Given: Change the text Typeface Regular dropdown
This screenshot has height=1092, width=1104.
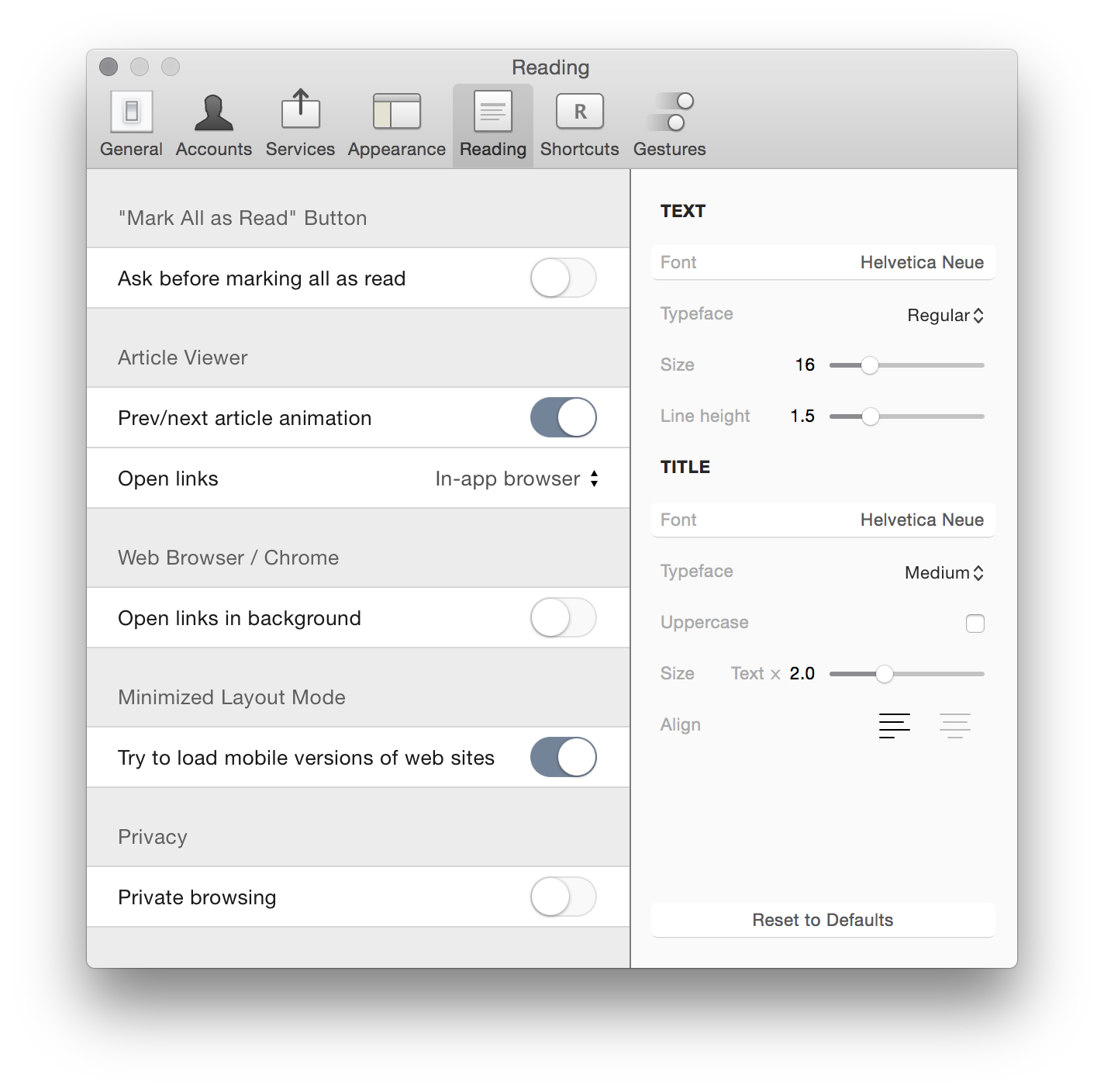Looking at the screenshot, I should pyautogui.click(x=946, y=316).
